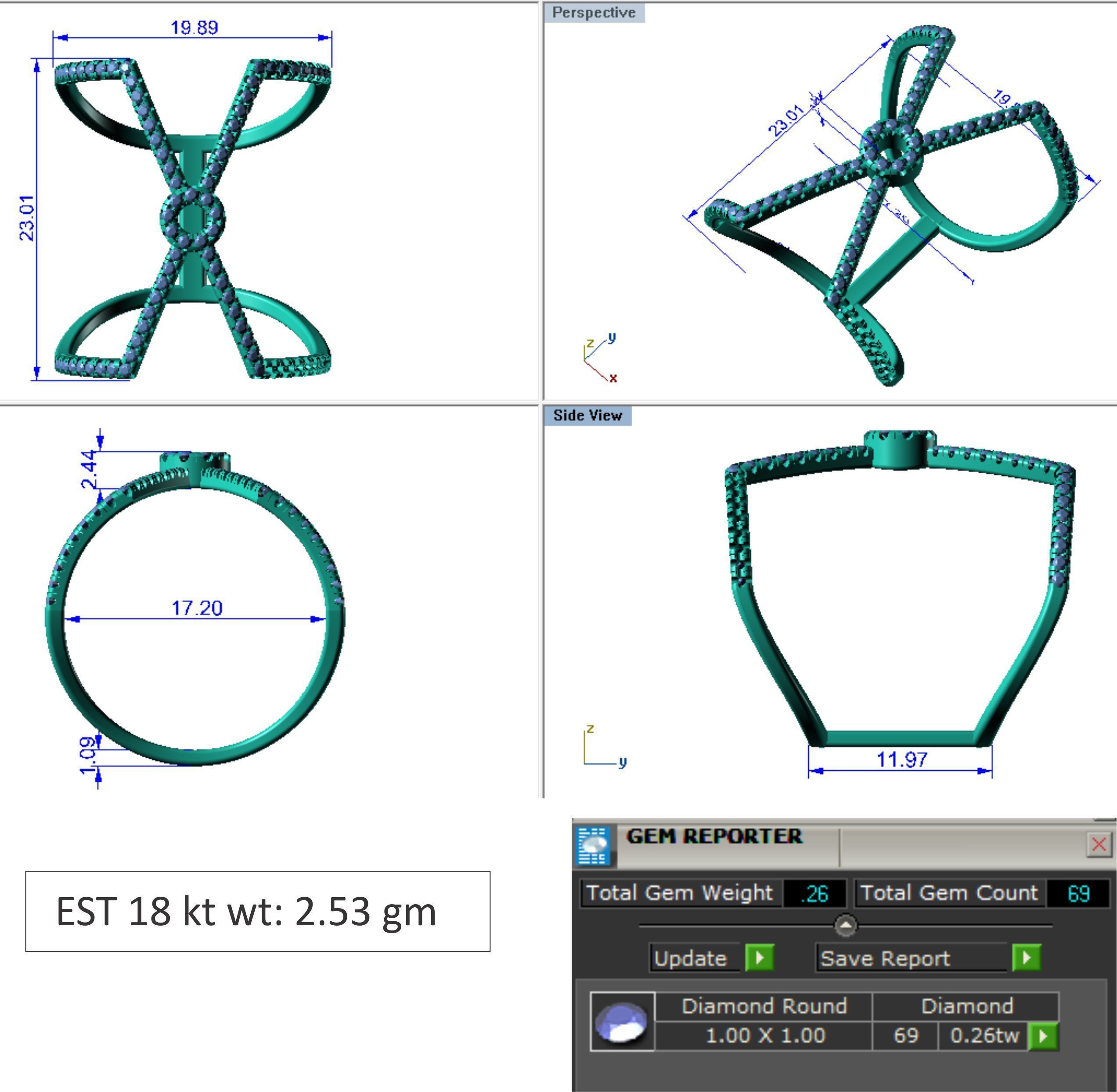This screenshot has width=1117, height=1092.
Task: Click the green arrow next to Update
Action: (760, 957)
